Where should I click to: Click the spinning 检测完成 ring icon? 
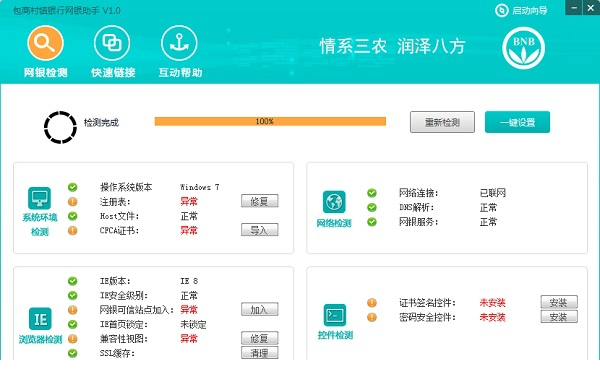tap(60, 127)
